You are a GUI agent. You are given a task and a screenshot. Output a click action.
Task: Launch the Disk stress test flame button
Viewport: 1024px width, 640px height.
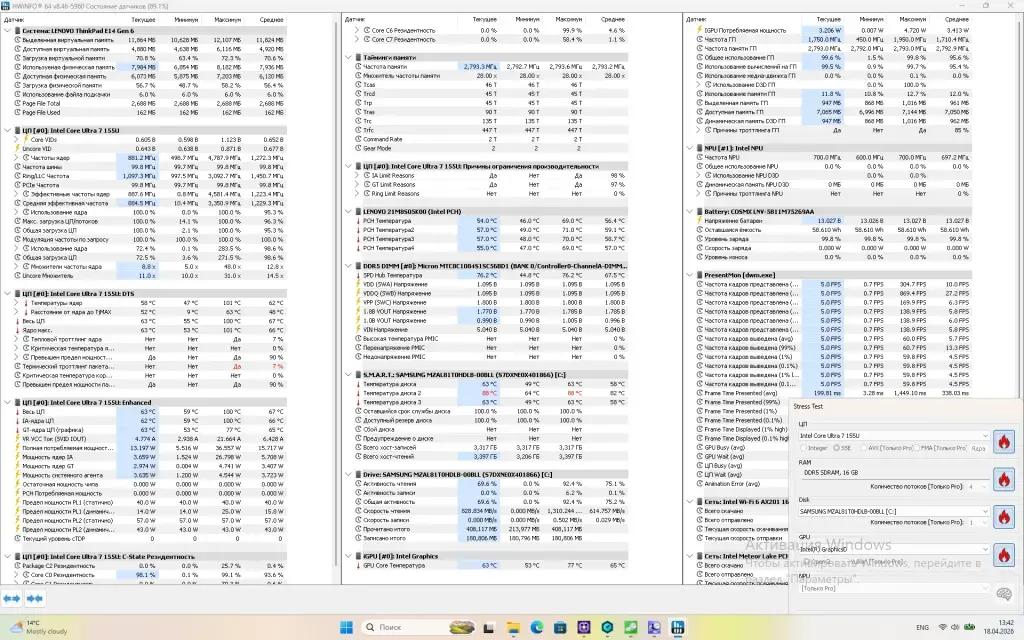coord(1003,516)
